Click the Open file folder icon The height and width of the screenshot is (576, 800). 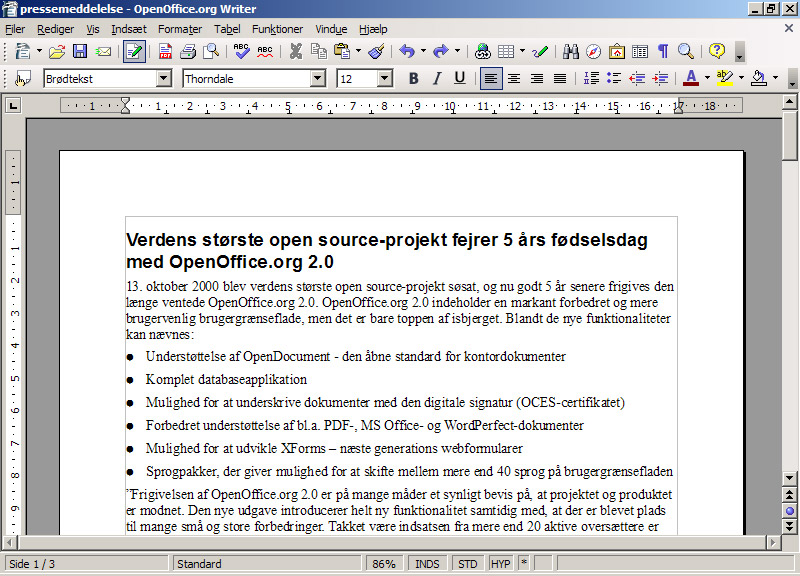click(57, 52)
